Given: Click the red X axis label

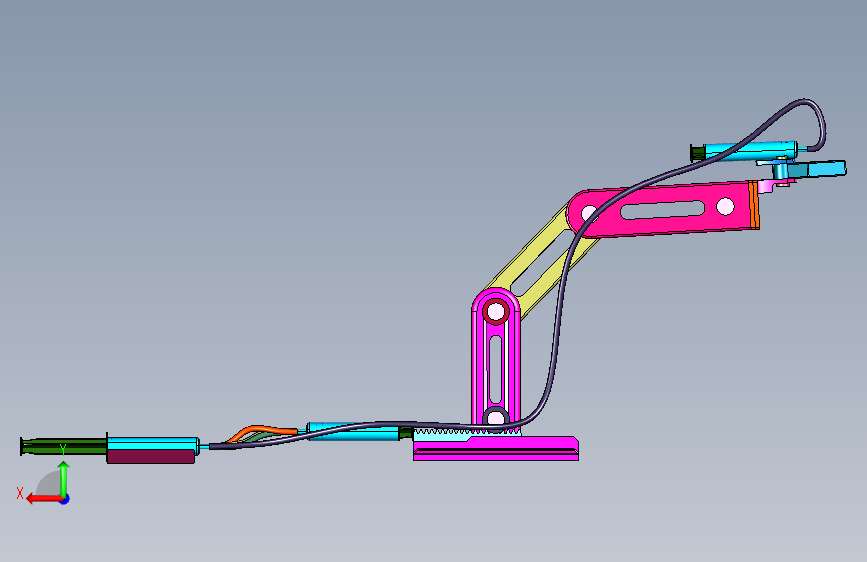Looking at the screenshot, I should 20,493.
